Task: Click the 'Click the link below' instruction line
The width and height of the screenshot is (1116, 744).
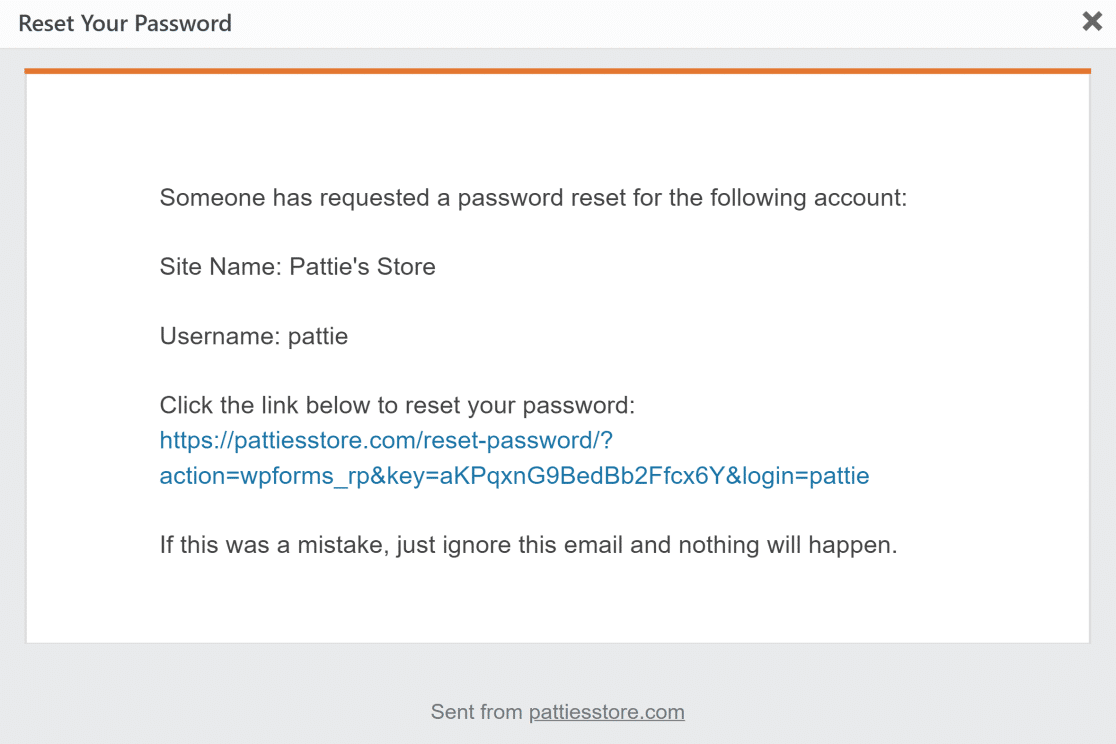Action: 398,405
